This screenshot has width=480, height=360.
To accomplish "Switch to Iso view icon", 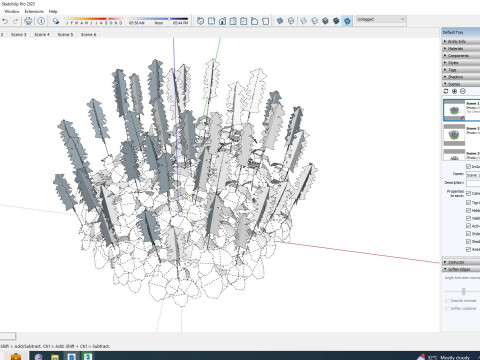I will (x=200, y=21).
